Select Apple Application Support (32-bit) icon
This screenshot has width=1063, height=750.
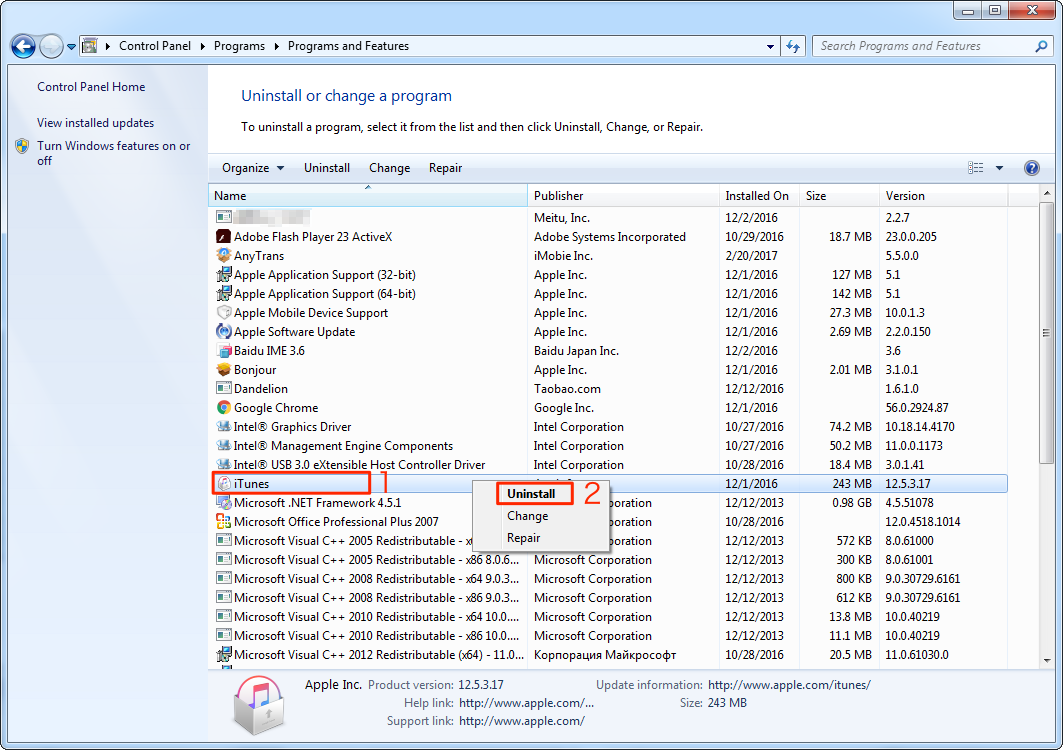[x=223, y=275]
